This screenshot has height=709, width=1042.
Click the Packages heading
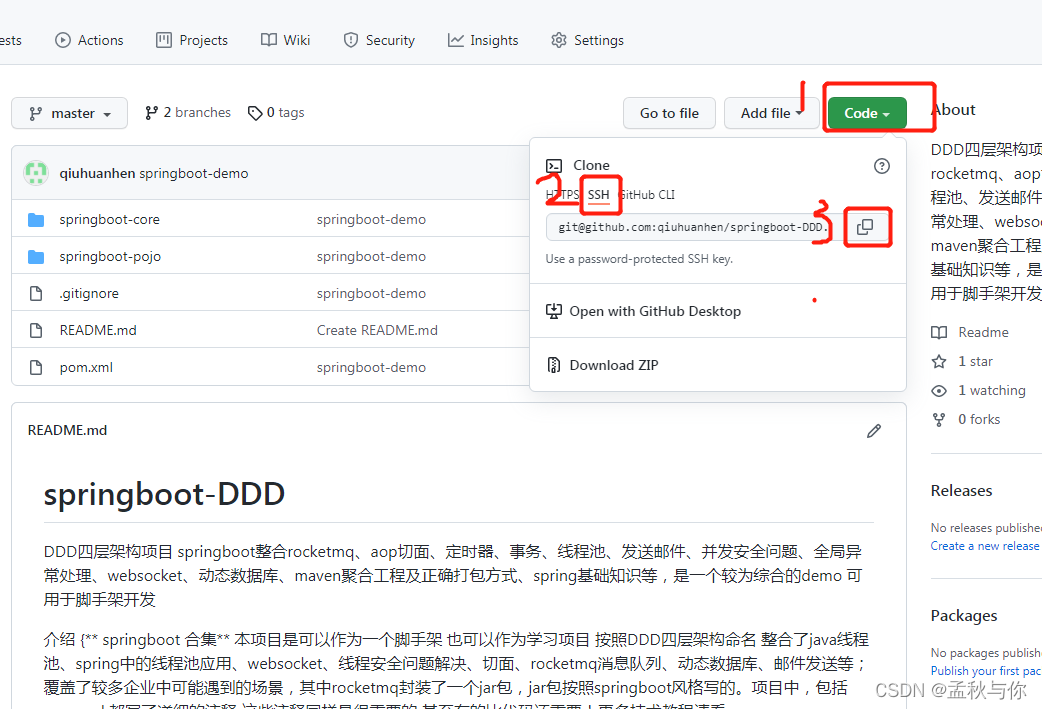(964, 616)
